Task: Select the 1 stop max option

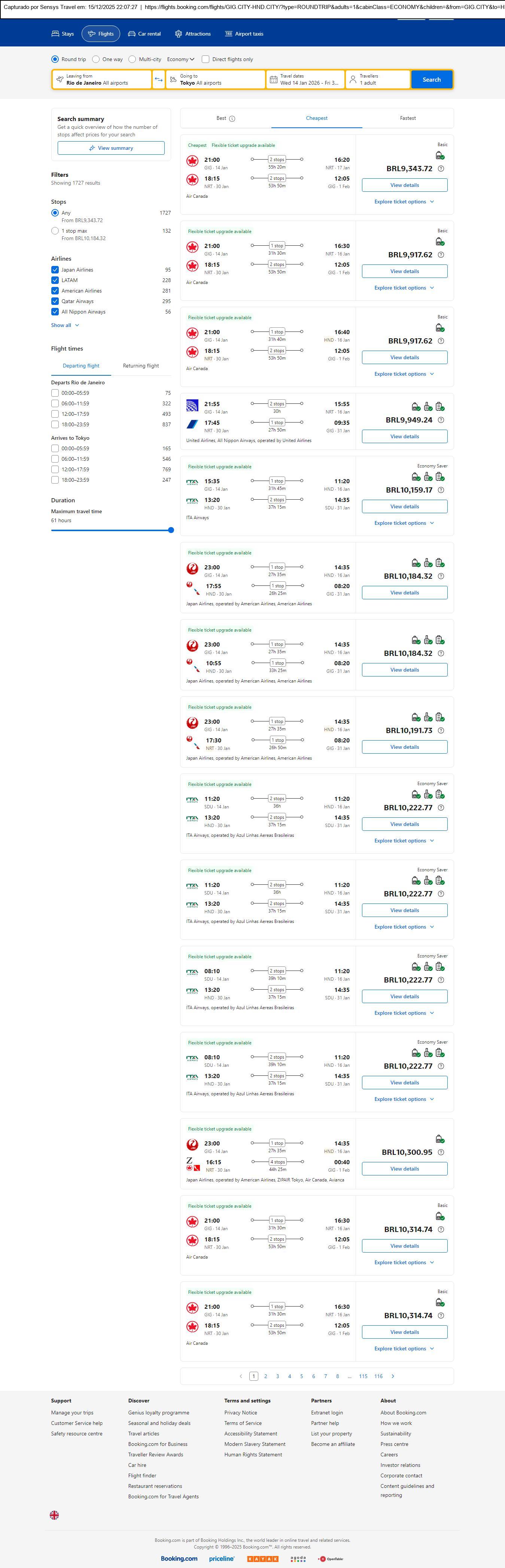Action: pos(55,231)
